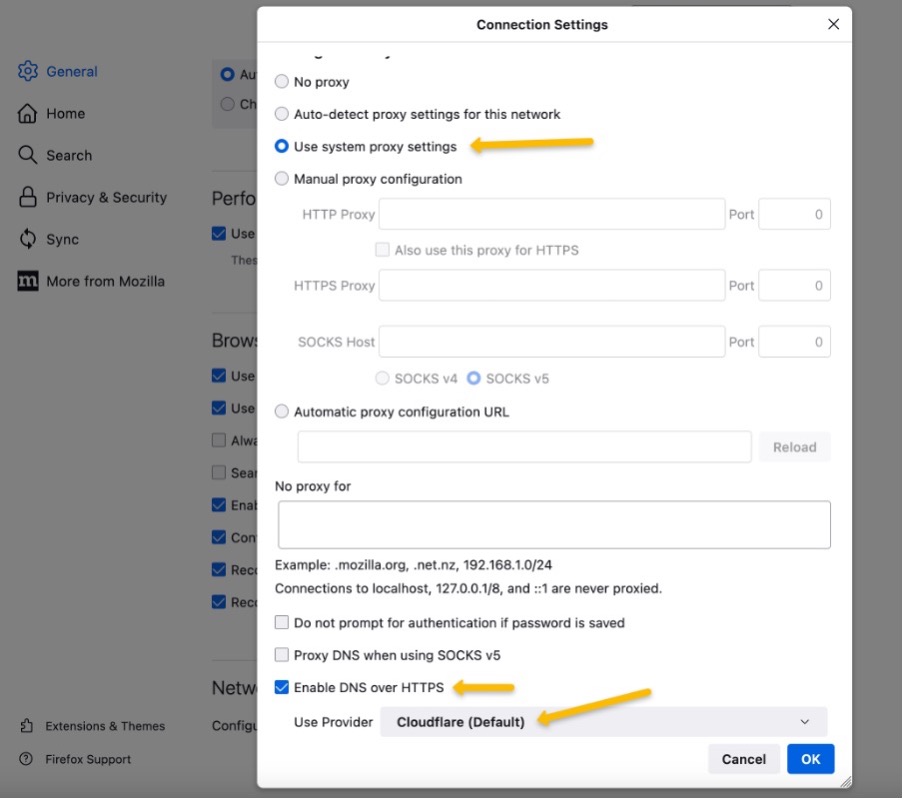Check Do not prompt for authentication option

tap(282, 623)
